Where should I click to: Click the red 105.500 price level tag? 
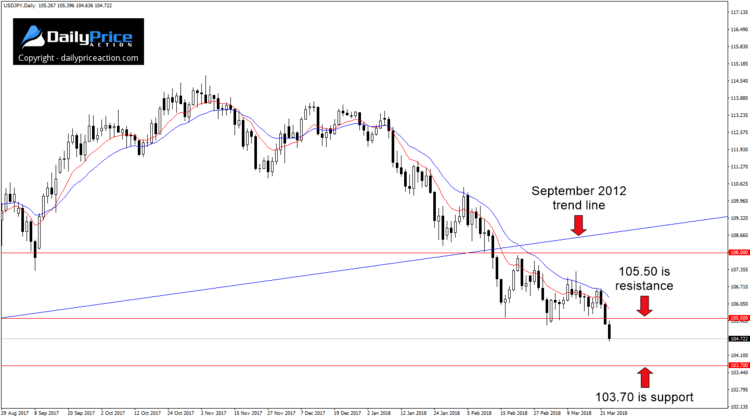(x=739, y=318)
